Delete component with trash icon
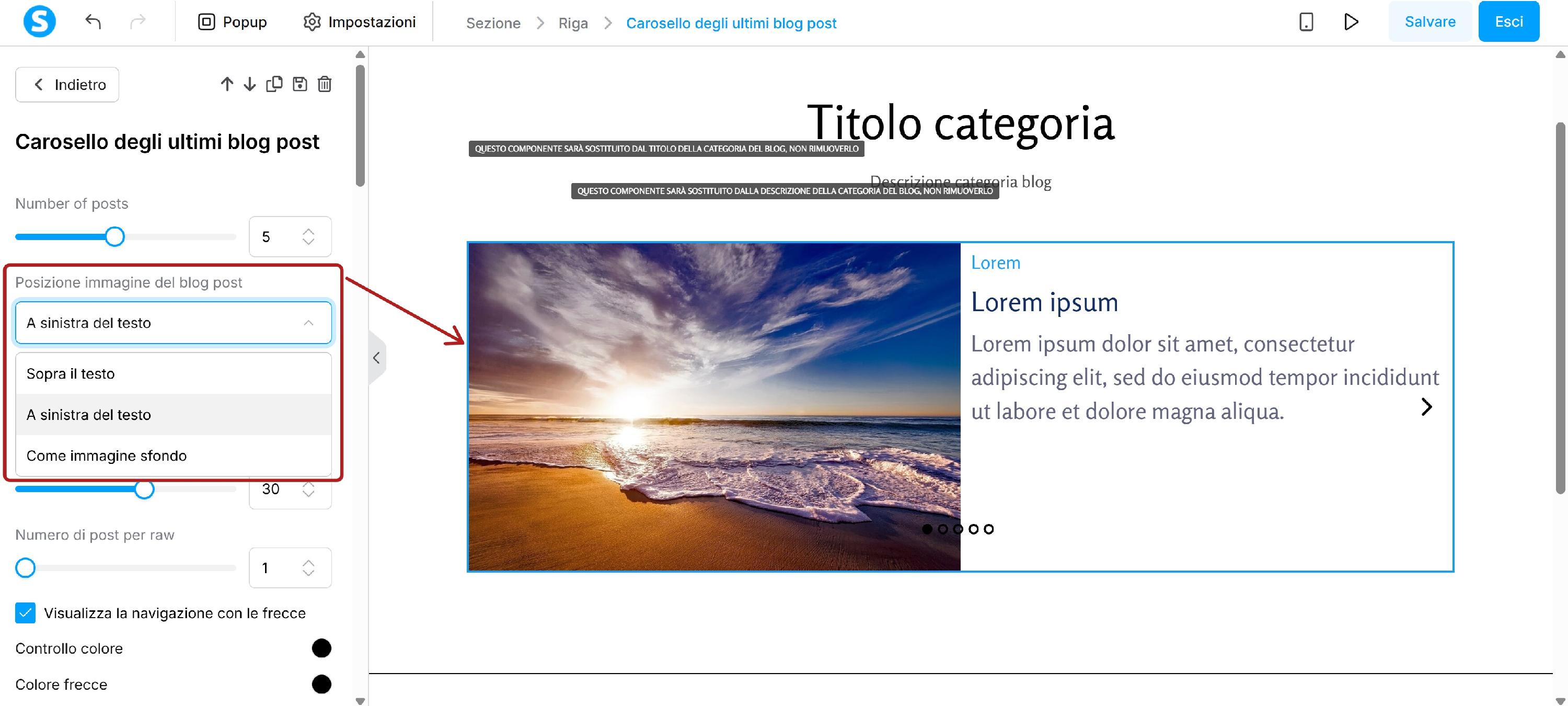Viewport: 1568px width, 706px height. pos(325,84)
